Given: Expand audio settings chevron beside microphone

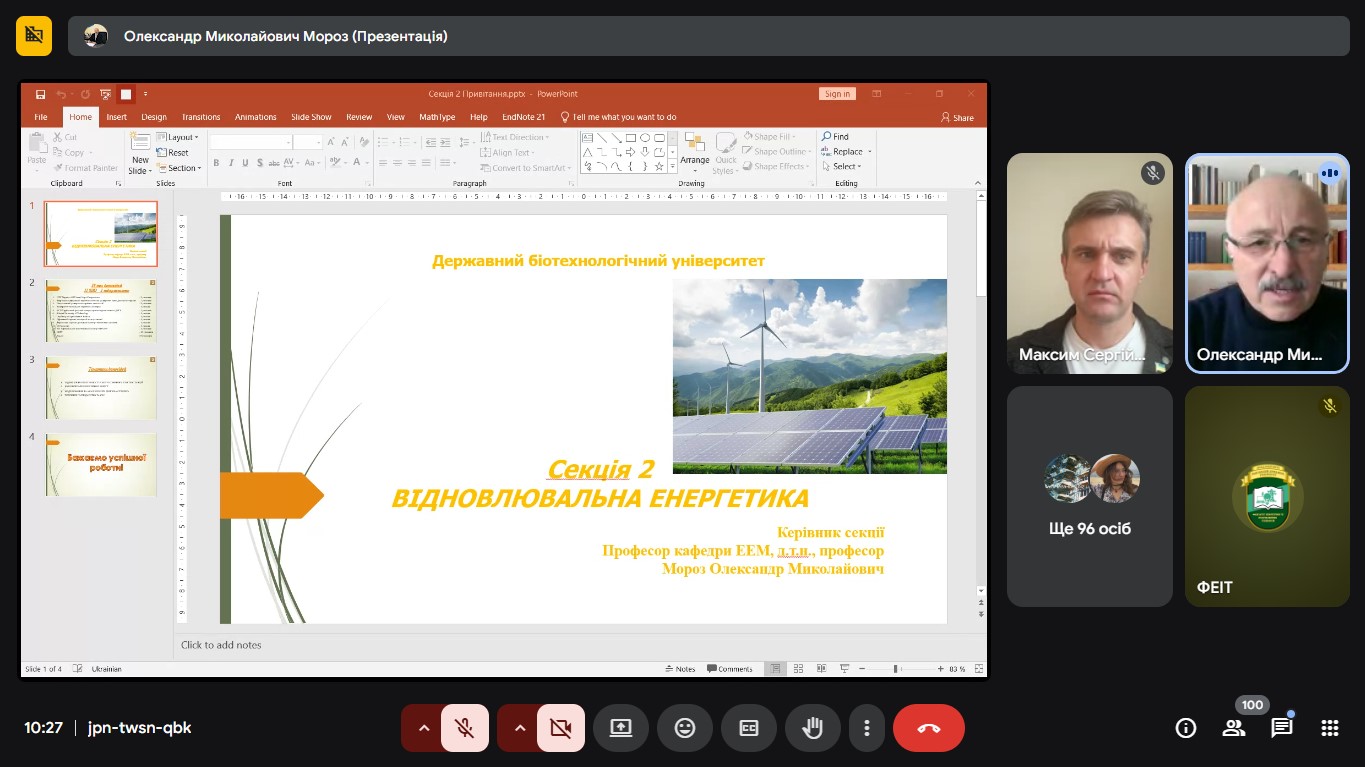Looking at the screenshot, I should click(424, 728).
